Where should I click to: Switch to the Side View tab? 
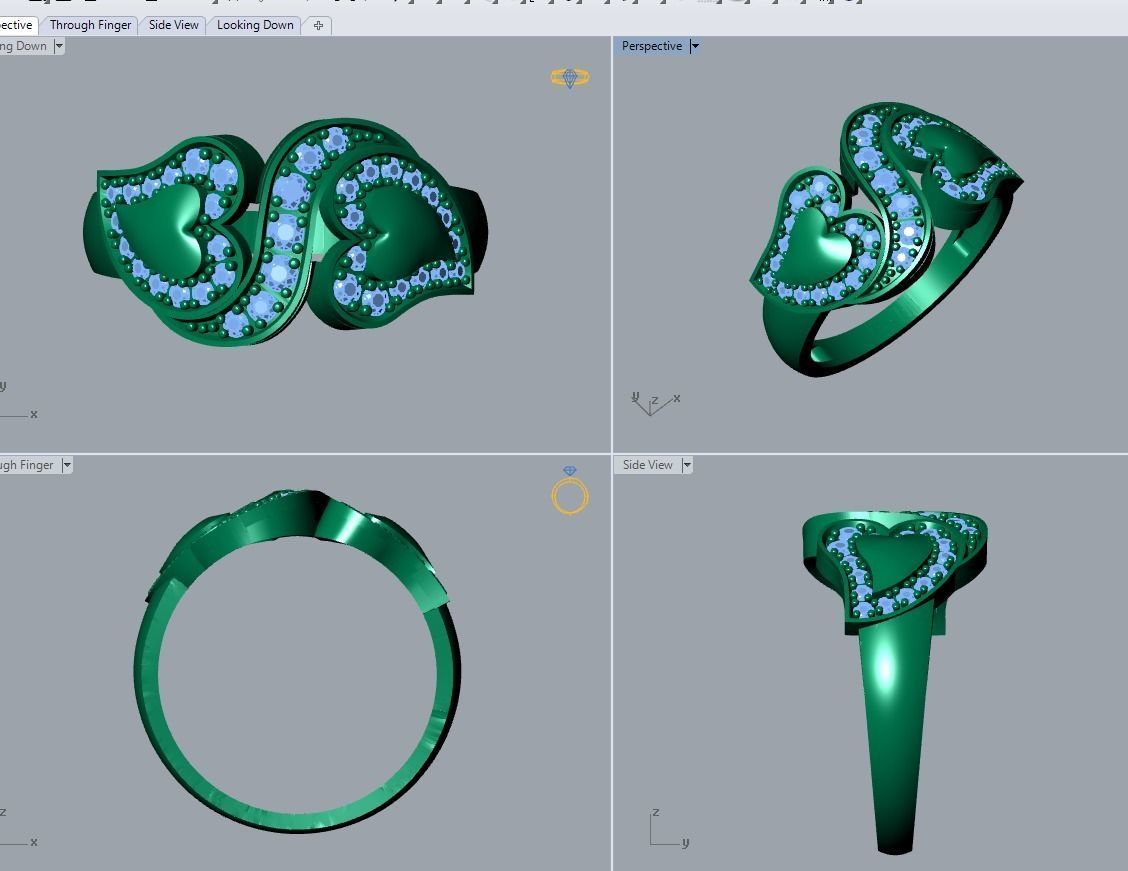(173, 25)
